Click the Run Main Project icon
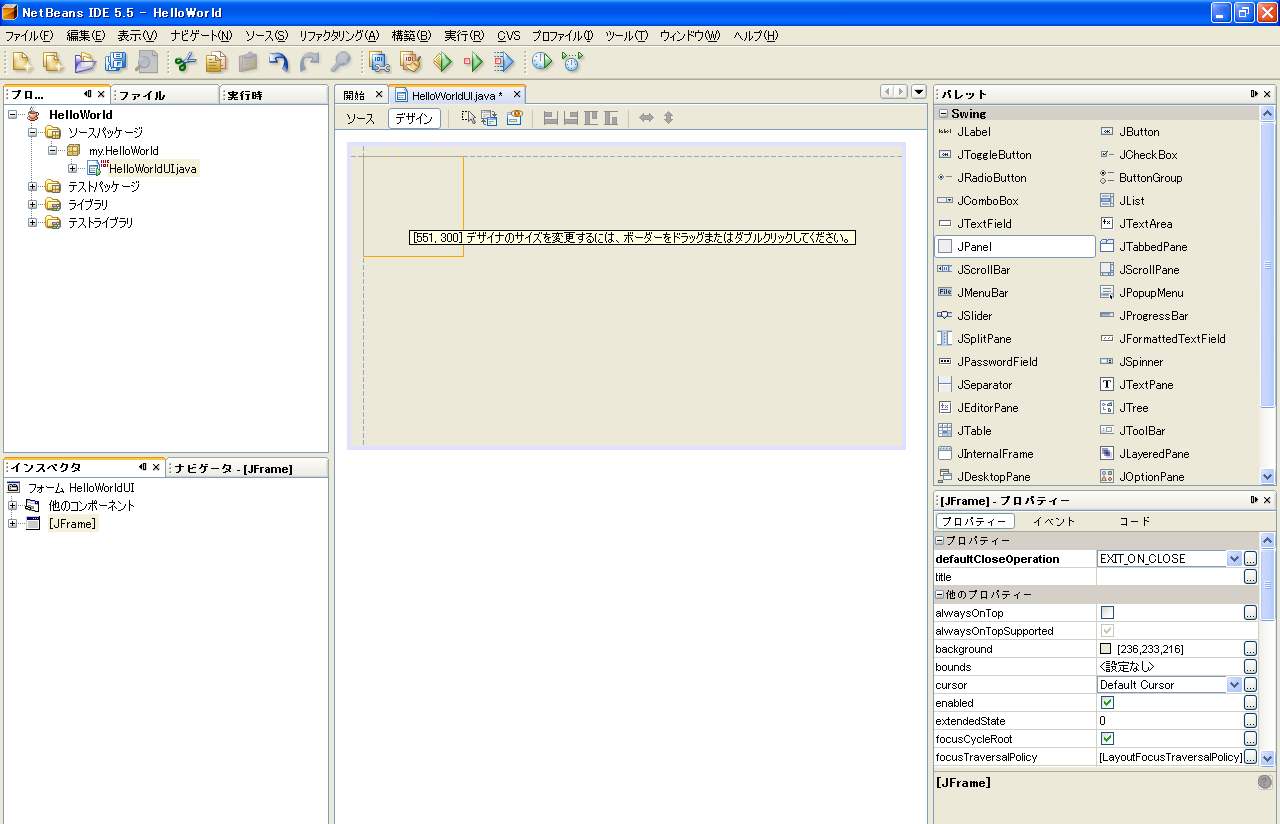Viewport: 1280px width, 824px height. (442, 62)
